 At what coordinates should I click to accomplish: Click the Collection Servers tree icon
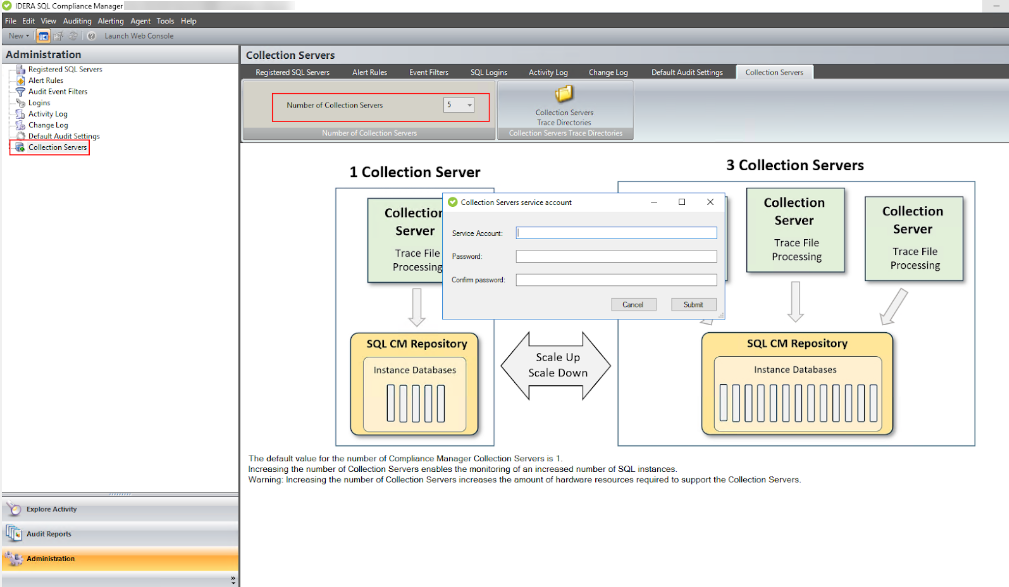[20, 147]
